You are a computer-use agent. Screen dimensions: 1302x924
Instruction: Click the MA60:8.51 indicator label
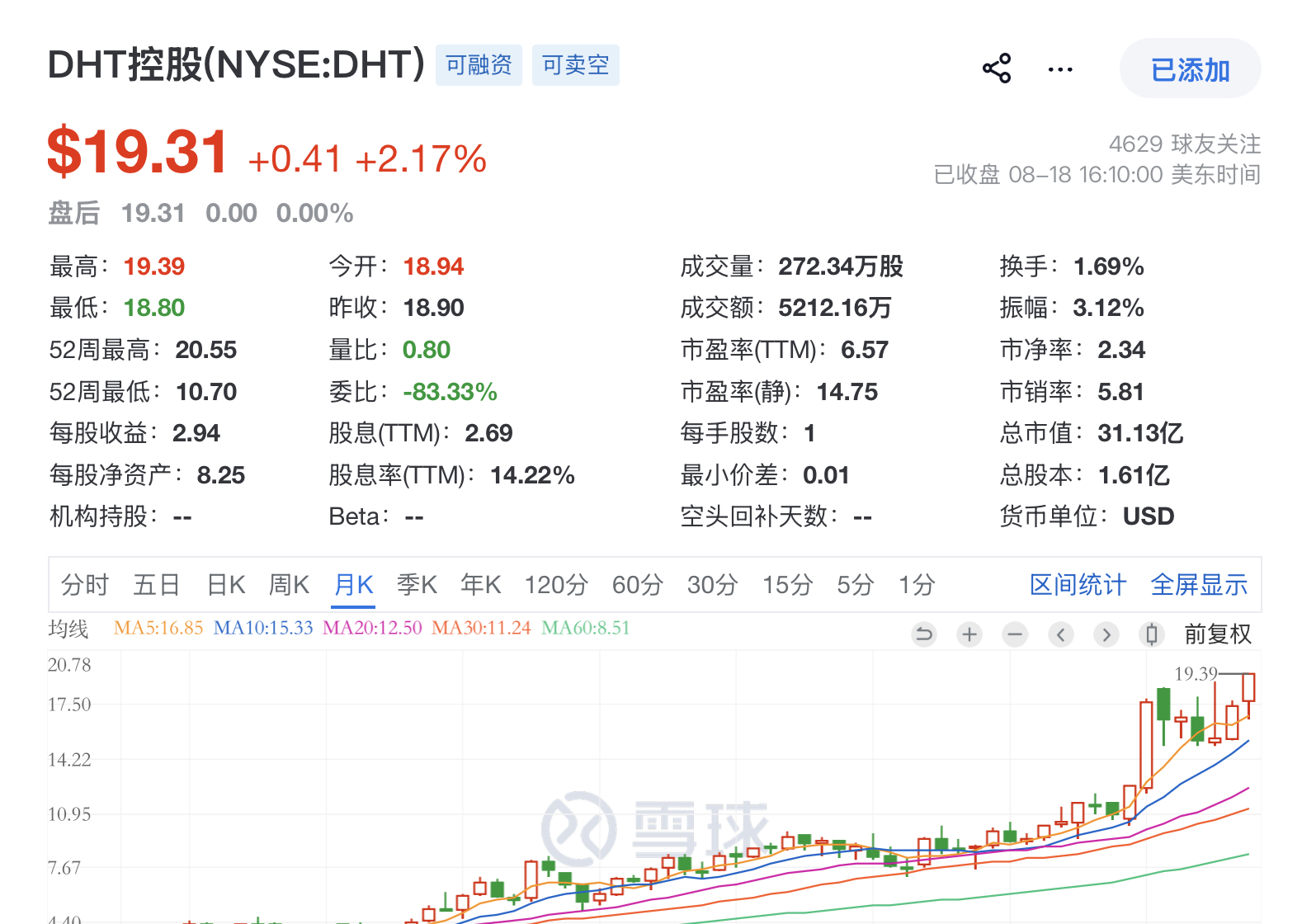coord(586,628)
